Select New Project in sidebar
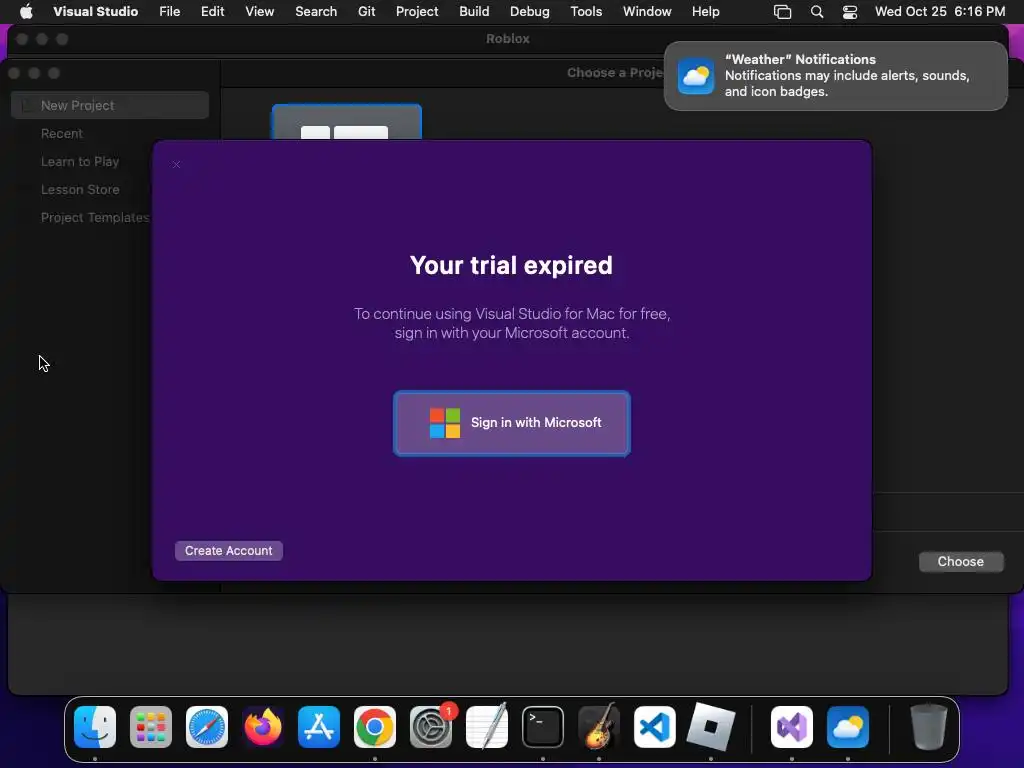 (110, 105)
